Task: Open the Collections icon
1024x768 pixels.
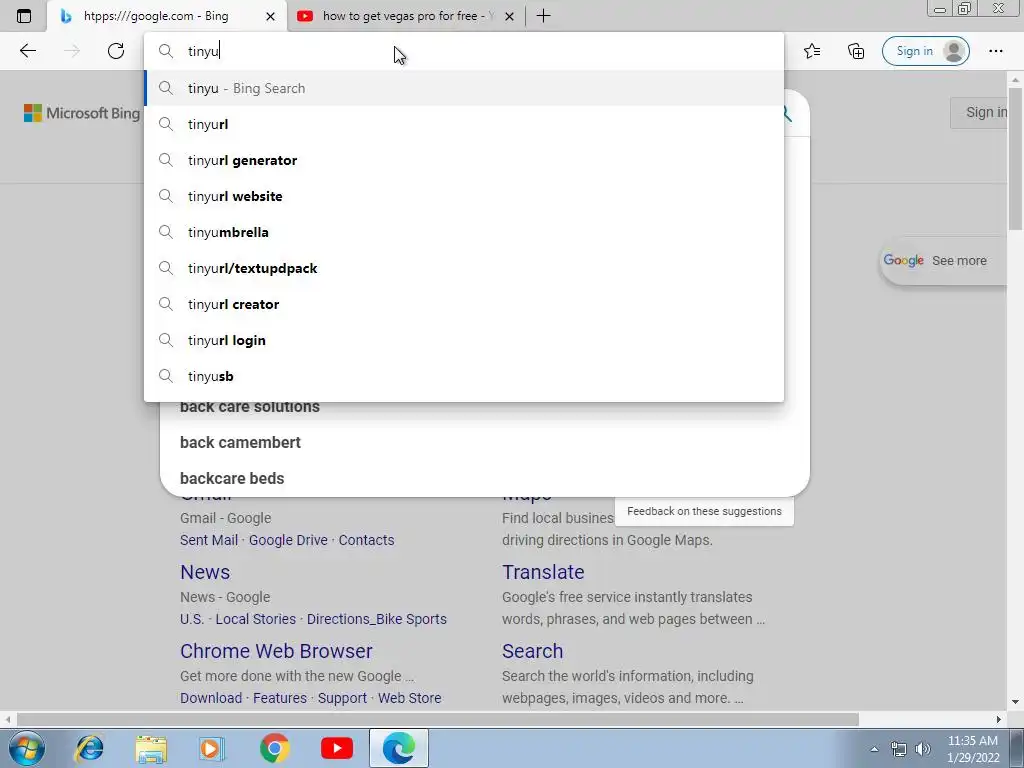Action: (x=856, y=51)
